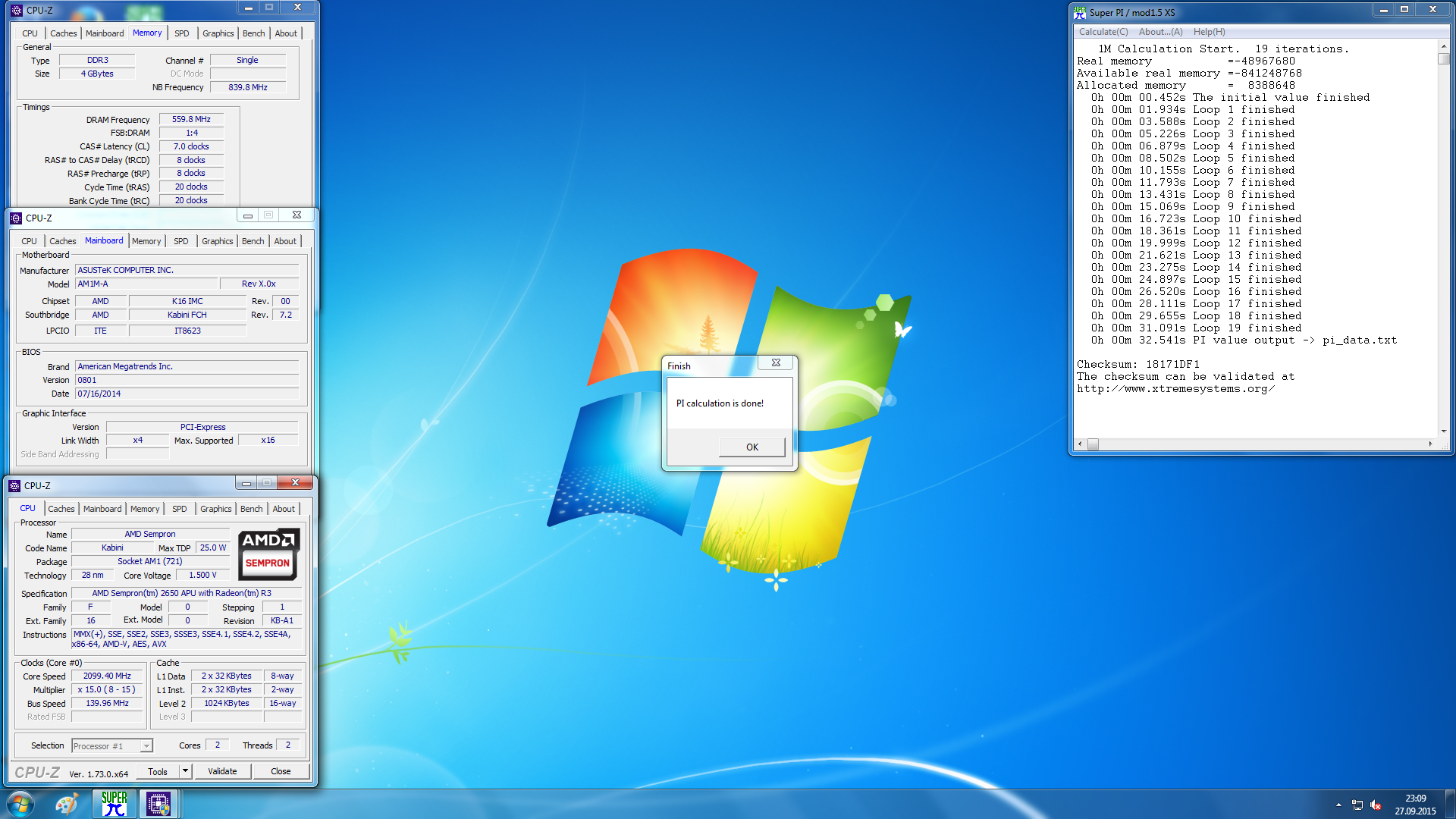
Task: Click the memory Type value DDR3
Action: coord(97,60)
